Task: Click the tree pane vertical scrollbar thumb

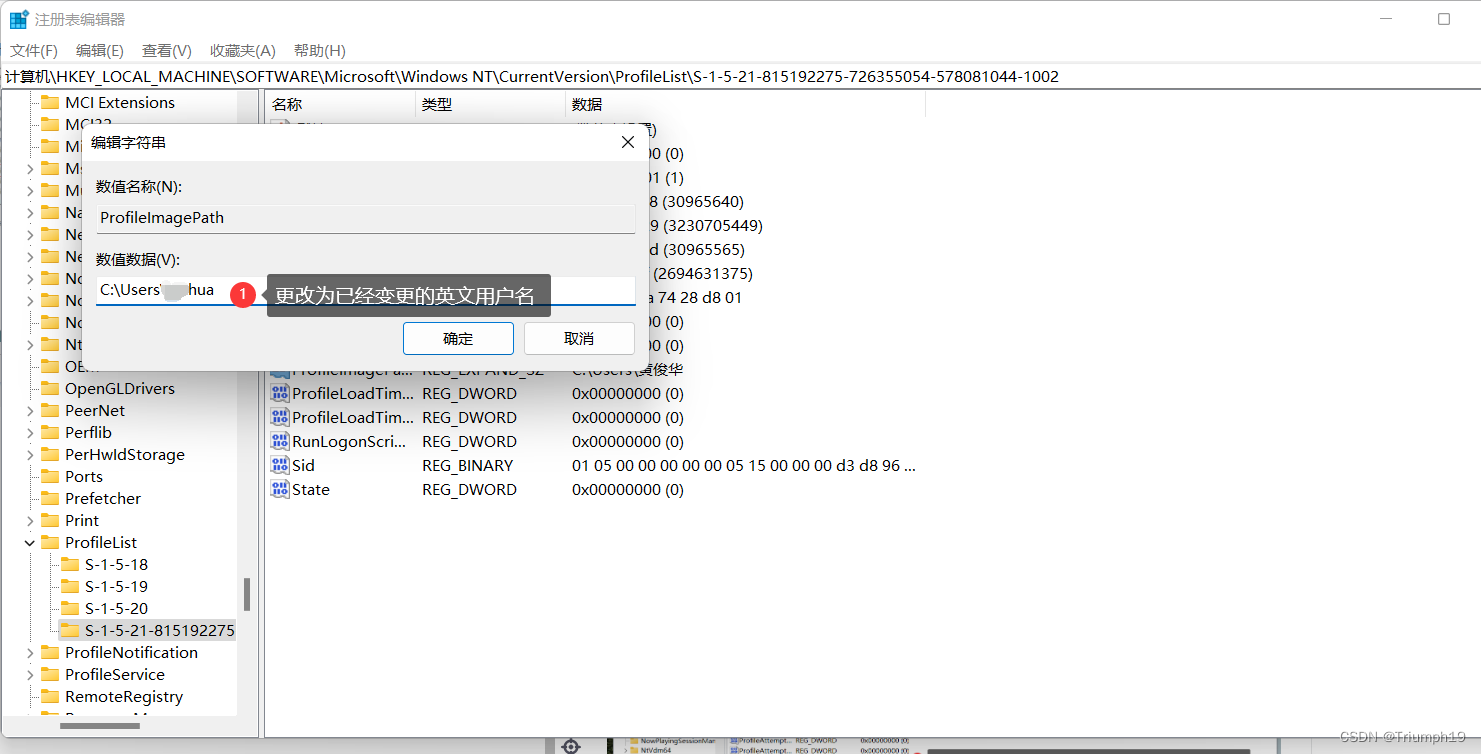Action: click(x=247, y=595)
